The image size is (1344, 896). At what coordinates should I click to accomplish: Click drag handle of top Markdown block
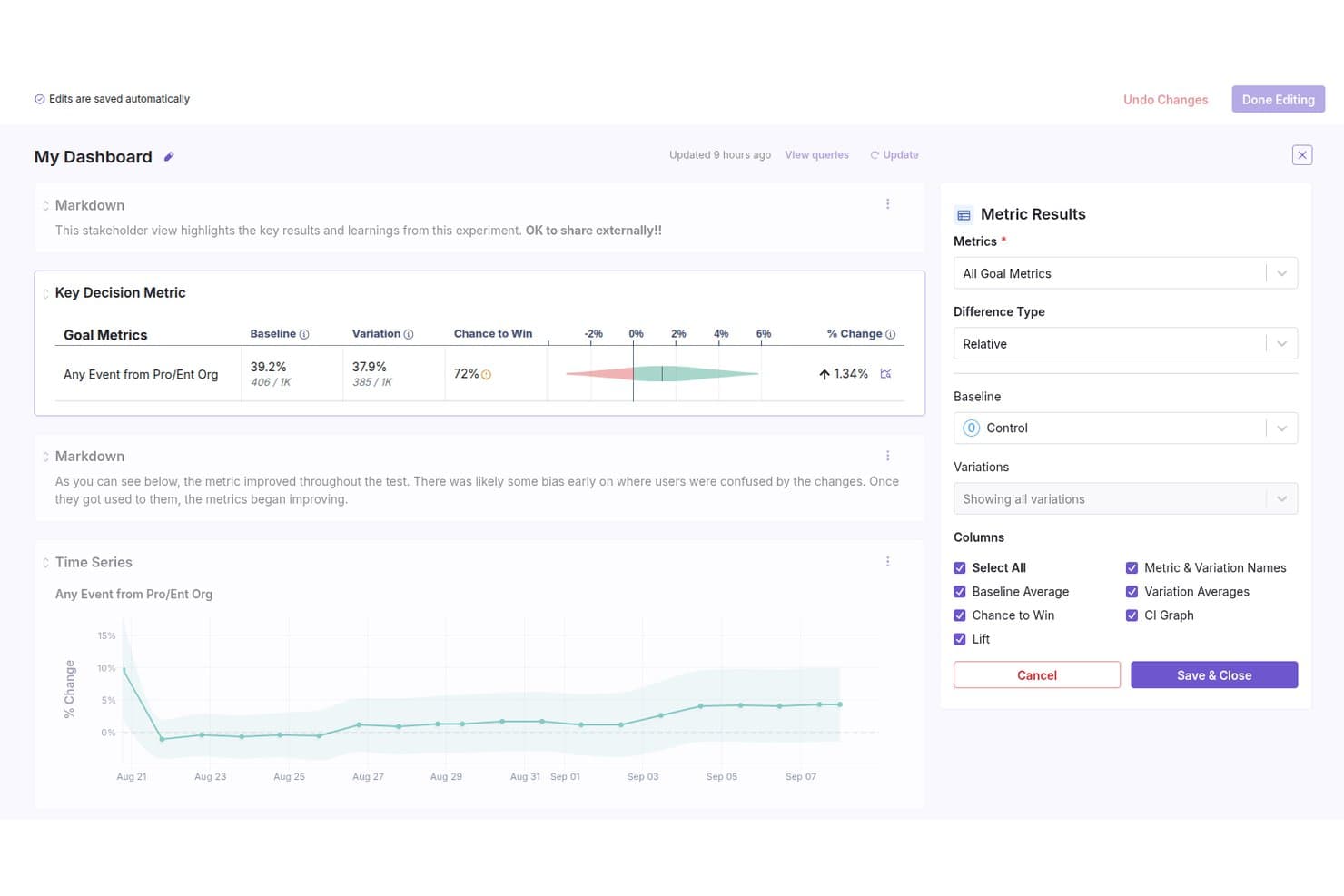(x=45, y=206)
